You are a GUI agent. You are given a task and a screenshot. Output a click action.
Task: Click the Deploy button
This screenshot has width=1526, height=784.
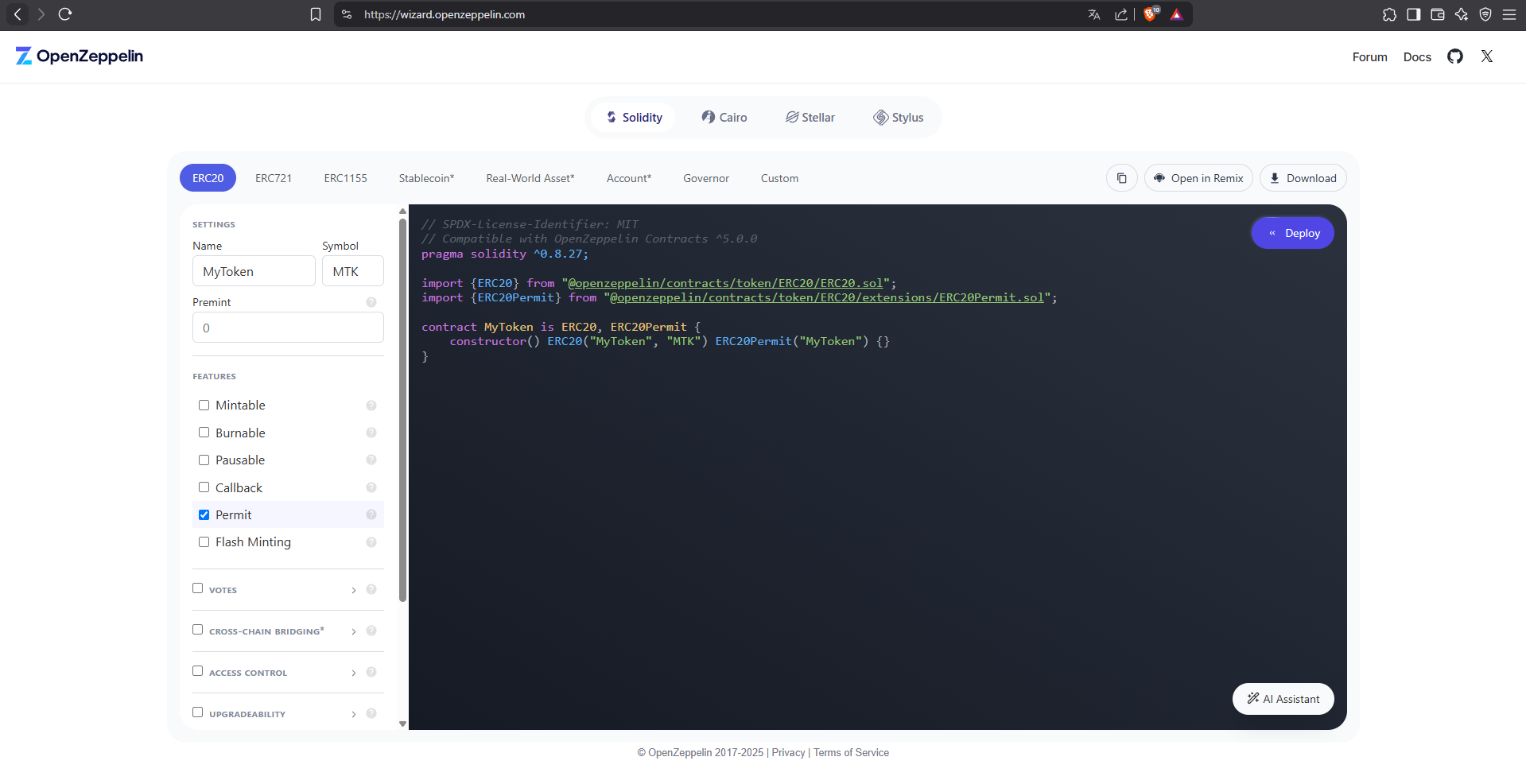(x=1293, y=233)
